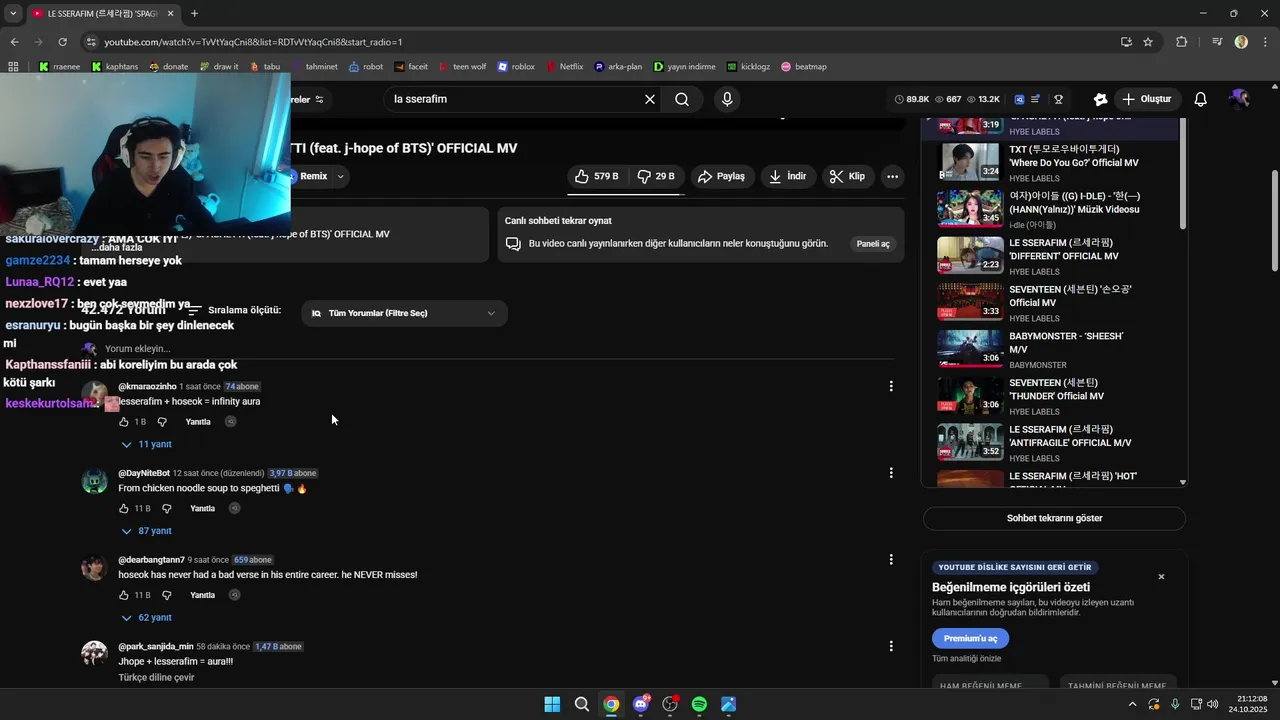Expand 11 yanıt replies
The height and width of the screenshot is (720, 1280).
pyautogui.click(x=147, y=444)
